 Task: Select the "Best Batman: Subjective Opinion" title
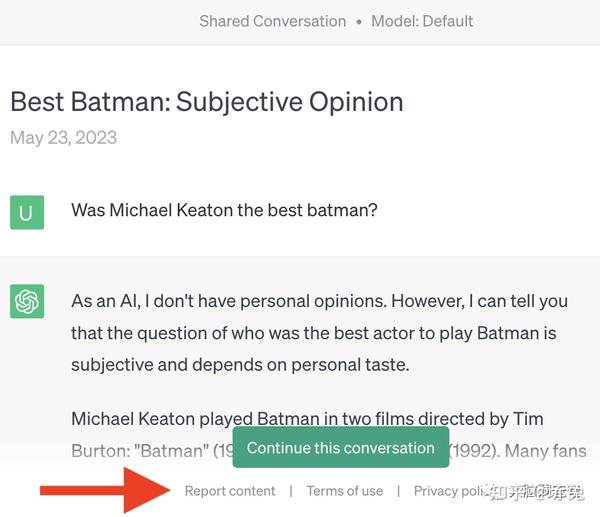[x=206, y=101]
